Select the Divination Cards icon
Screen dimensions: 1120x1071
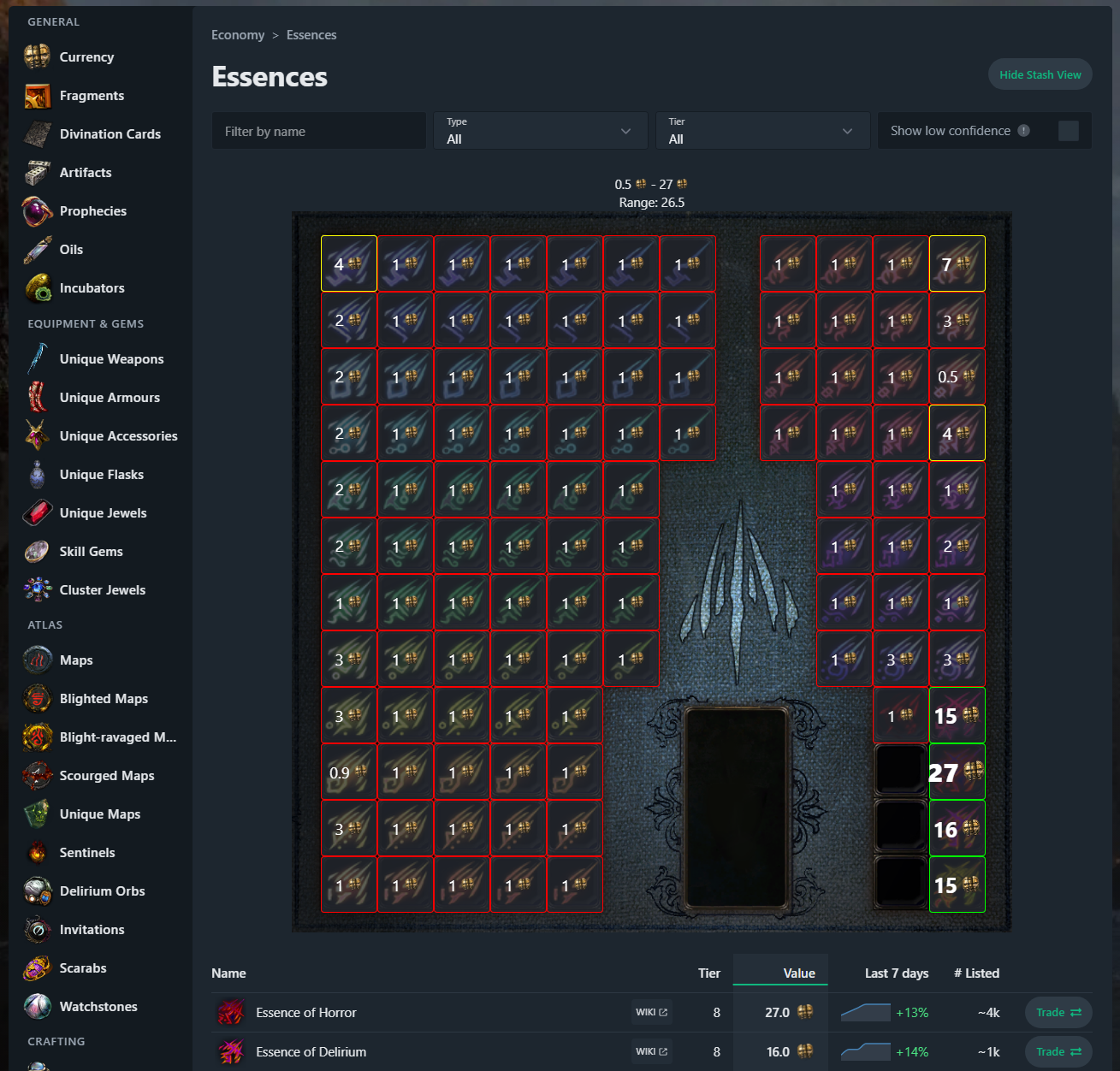37,133
